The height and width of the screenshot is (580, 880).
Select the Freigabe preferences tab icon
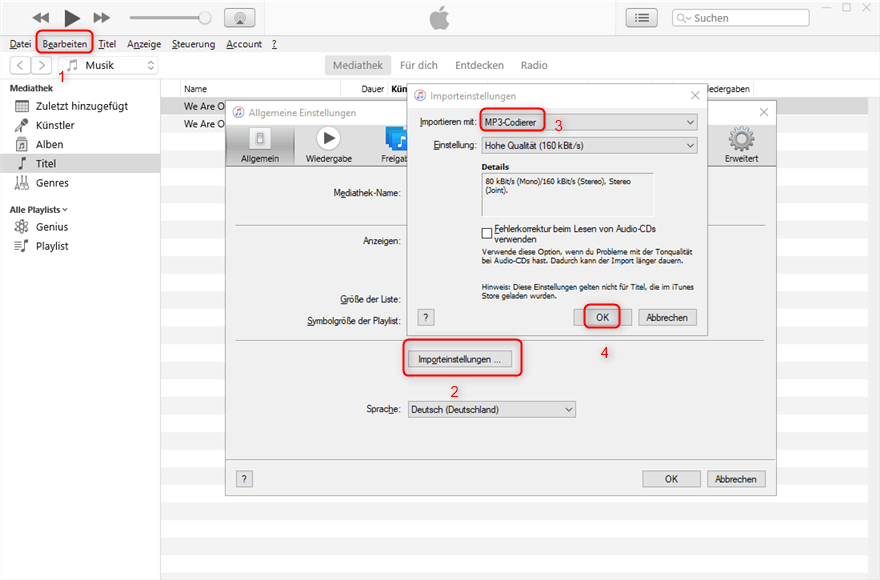[x=395, y=145]
